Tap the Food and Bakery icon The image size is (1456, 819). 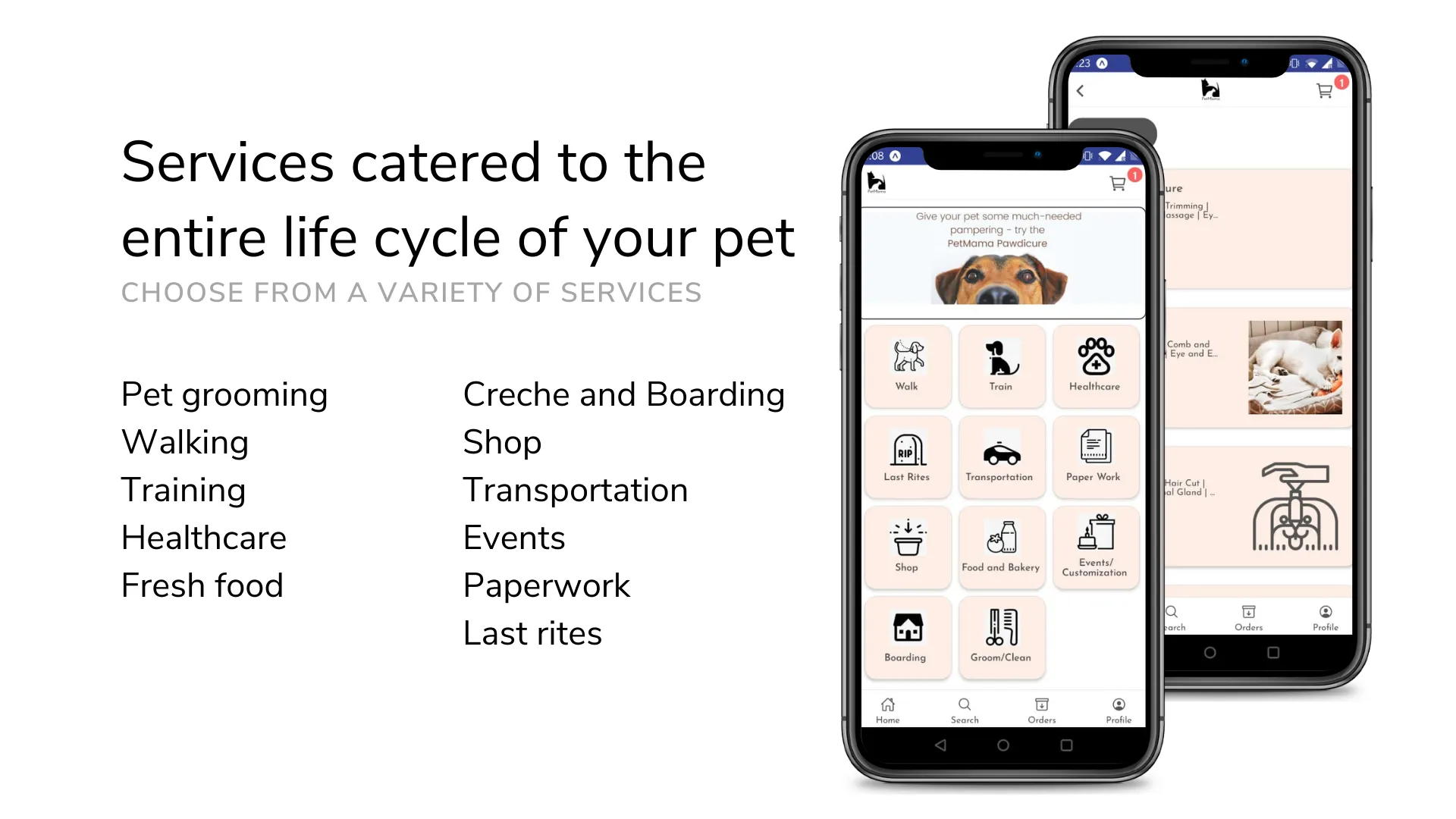(x=999, y=544)
